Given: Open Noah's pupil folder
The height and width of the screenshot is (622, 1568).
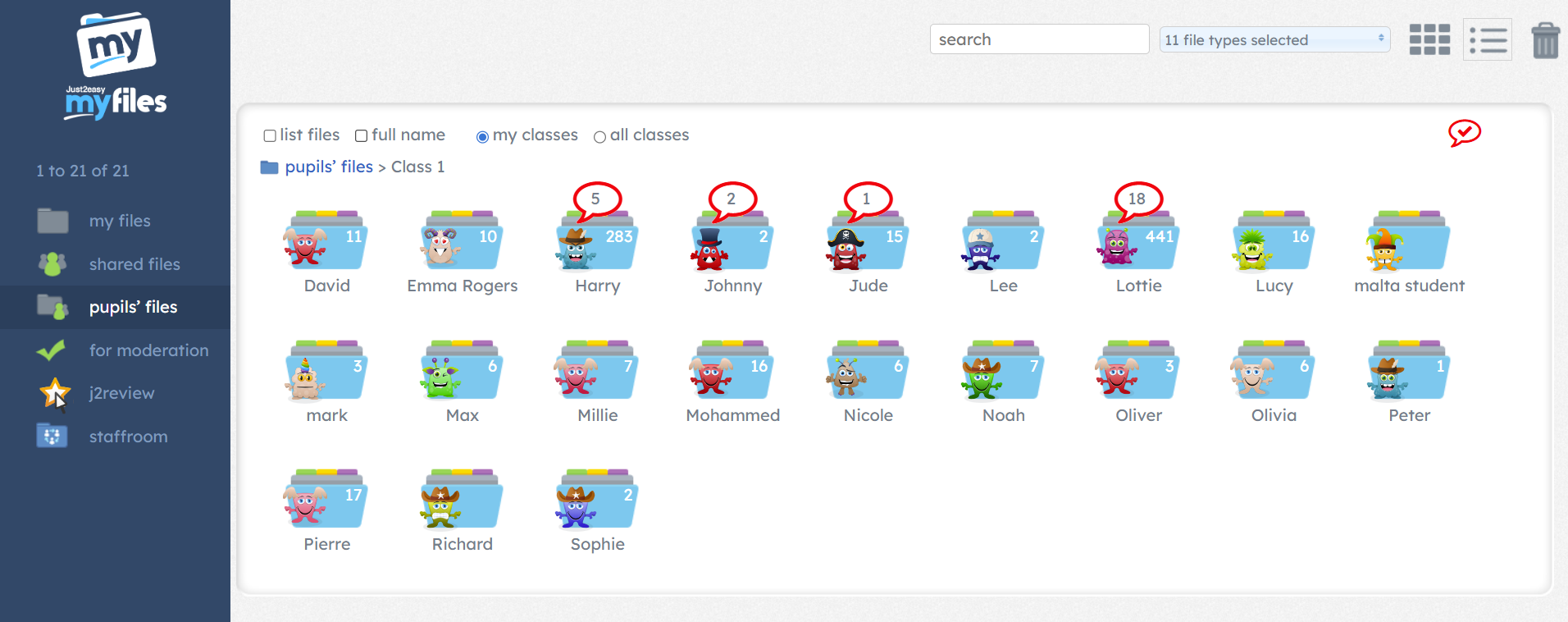Looking at the screenshot, I should tap(1003, 371).
